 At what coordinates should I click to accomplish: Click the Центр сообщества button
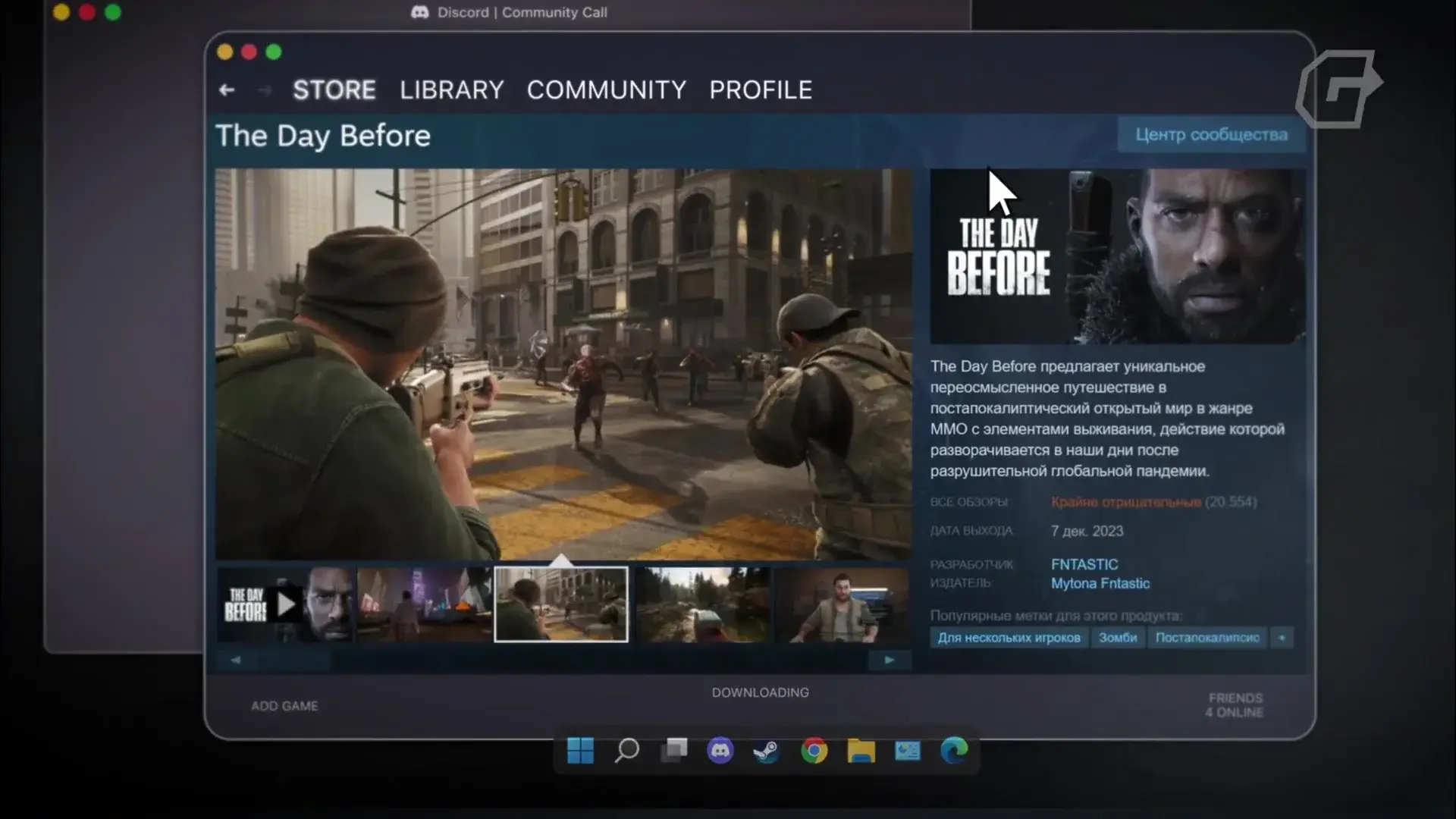[x=1211, y=135]
